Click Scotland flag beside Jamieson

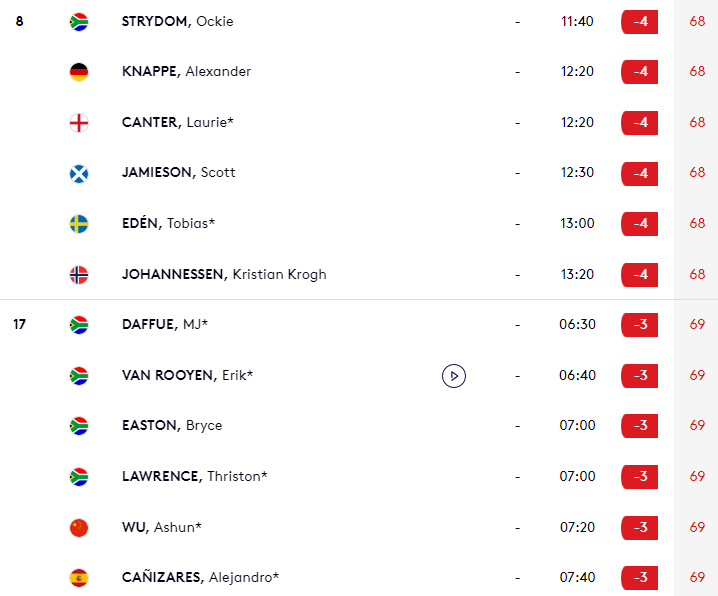tap(79, 173)
